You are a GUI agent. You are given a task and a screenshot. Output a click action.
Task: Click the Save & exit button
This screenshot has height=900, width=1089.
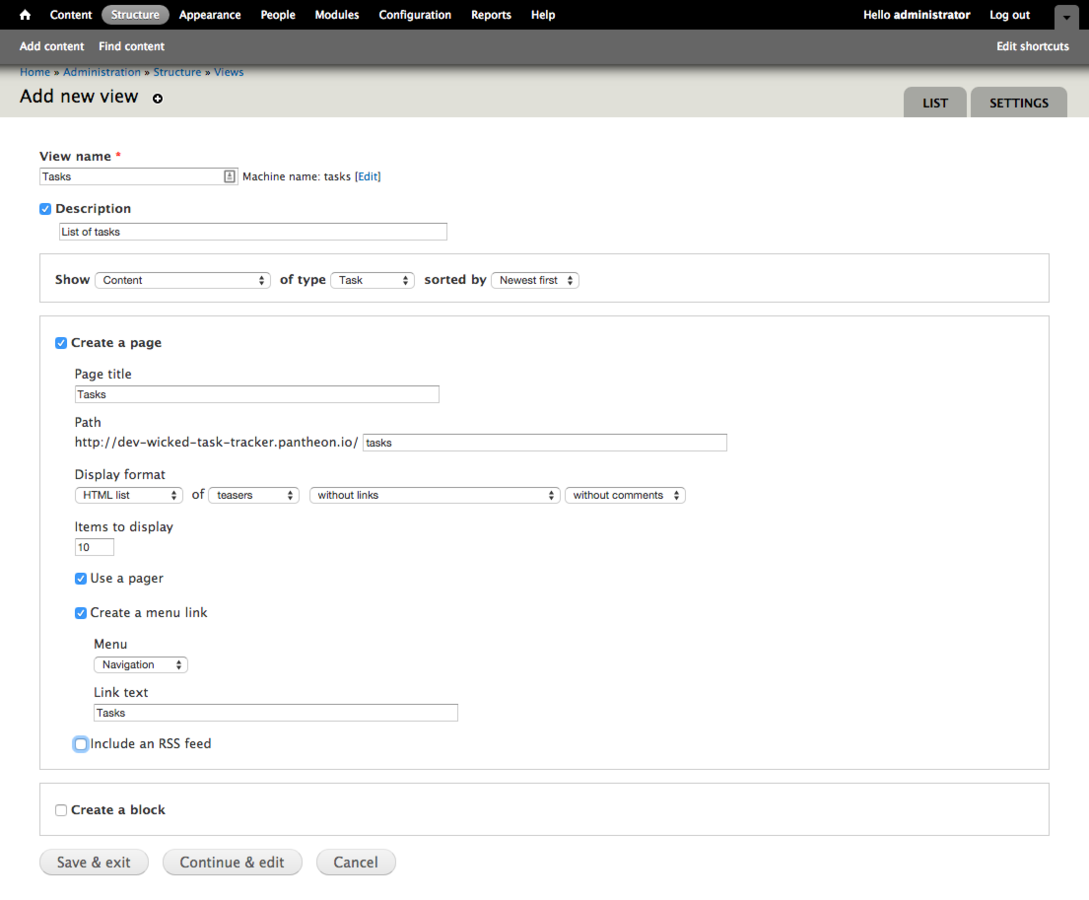tap(94, 862)
